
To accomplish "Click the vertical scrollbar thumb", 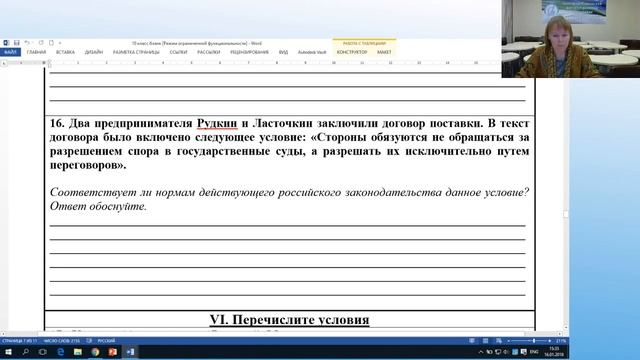I will tap(566, 214).
